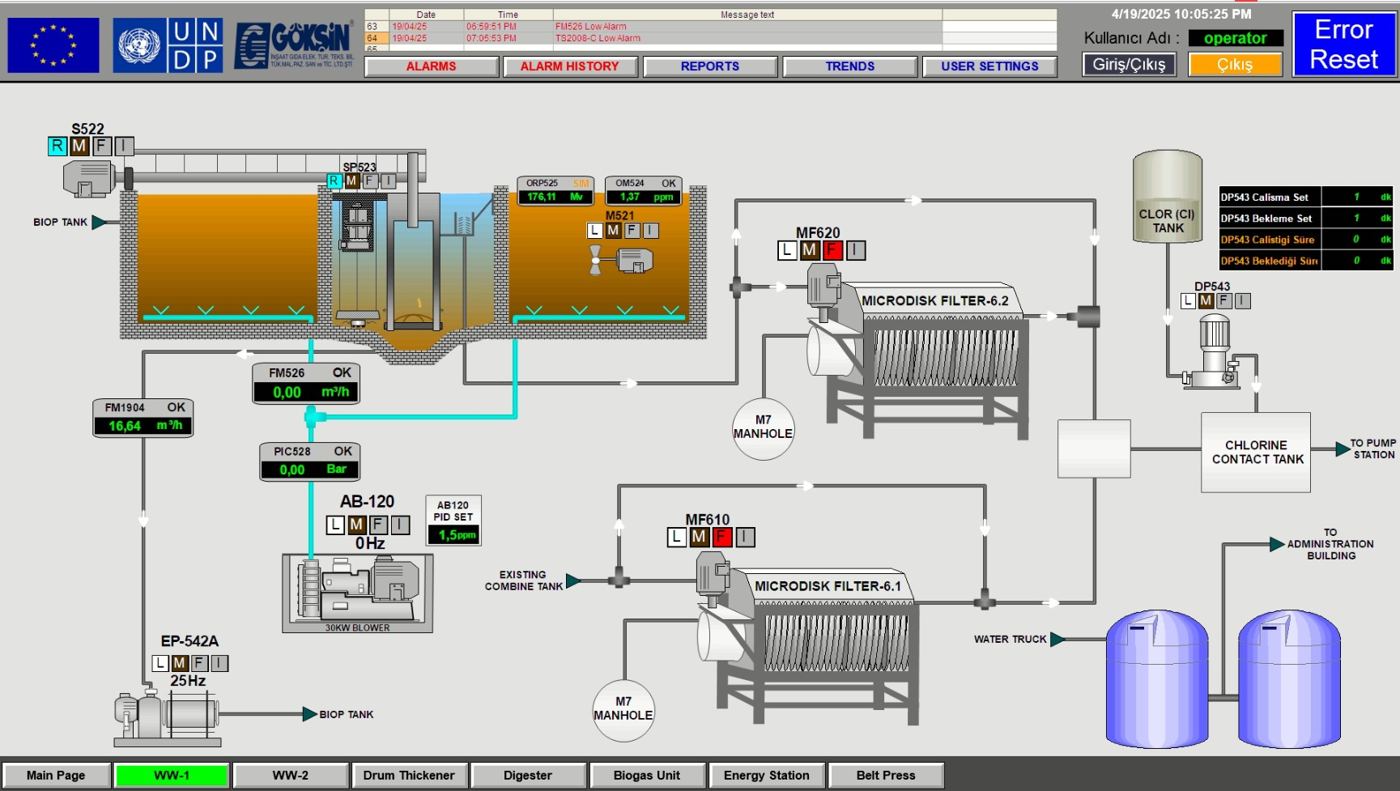The image size is (1400, 791).
Task: Open the REPORTS screen
Action: [710, 67]
